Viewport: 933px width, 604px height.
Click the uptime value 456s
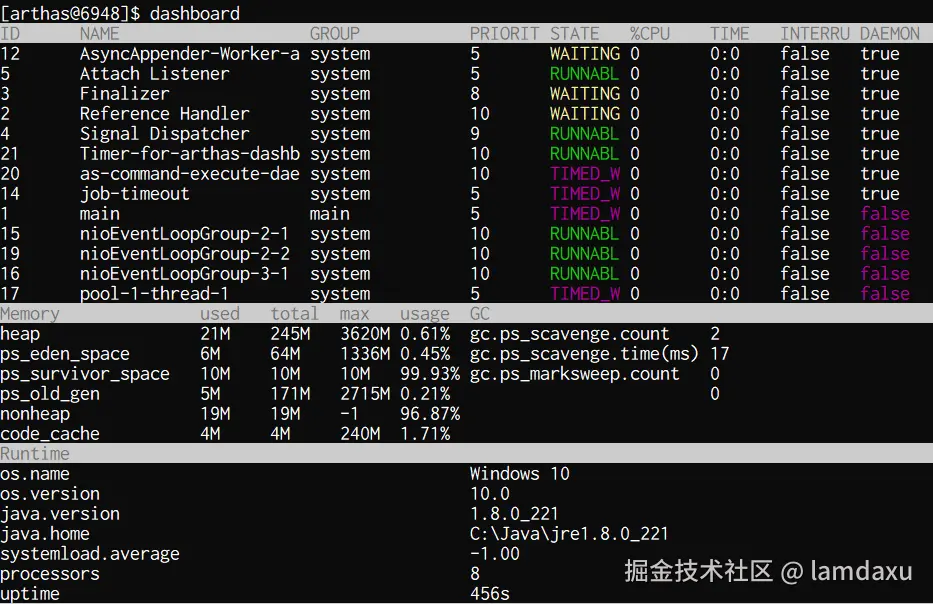[x=490, y=594]
